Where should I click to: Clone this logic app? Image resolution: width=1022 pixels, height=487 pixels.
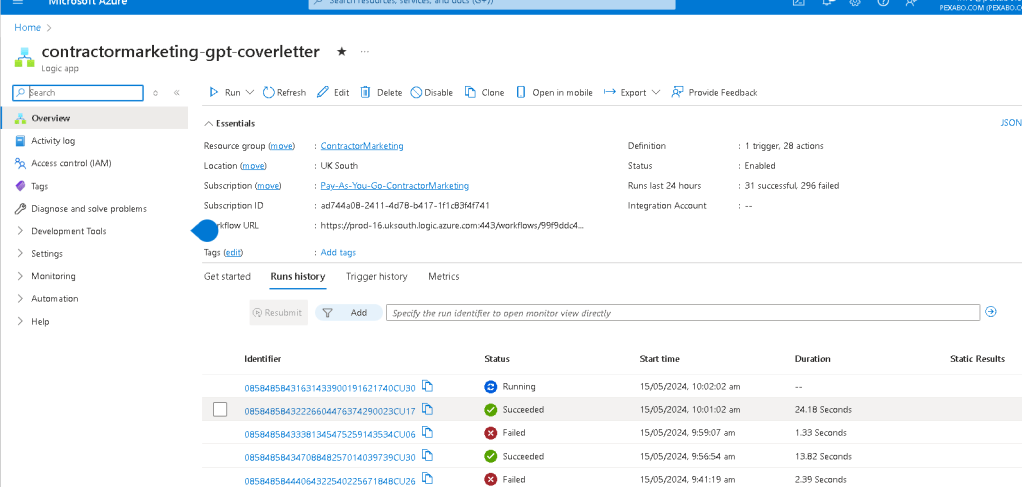click(484, 93)
